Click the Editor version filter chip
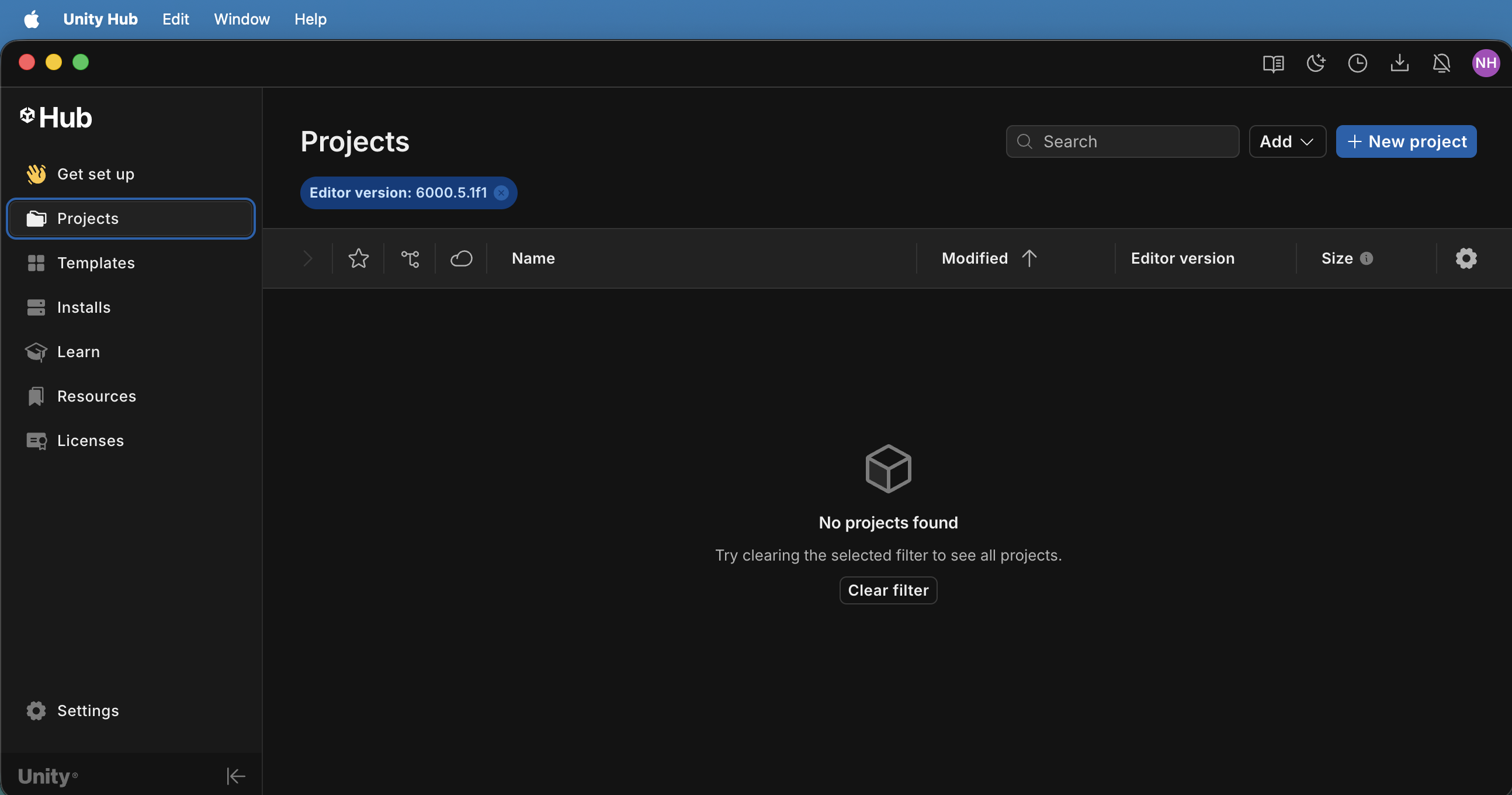 (x=408, y=192)
